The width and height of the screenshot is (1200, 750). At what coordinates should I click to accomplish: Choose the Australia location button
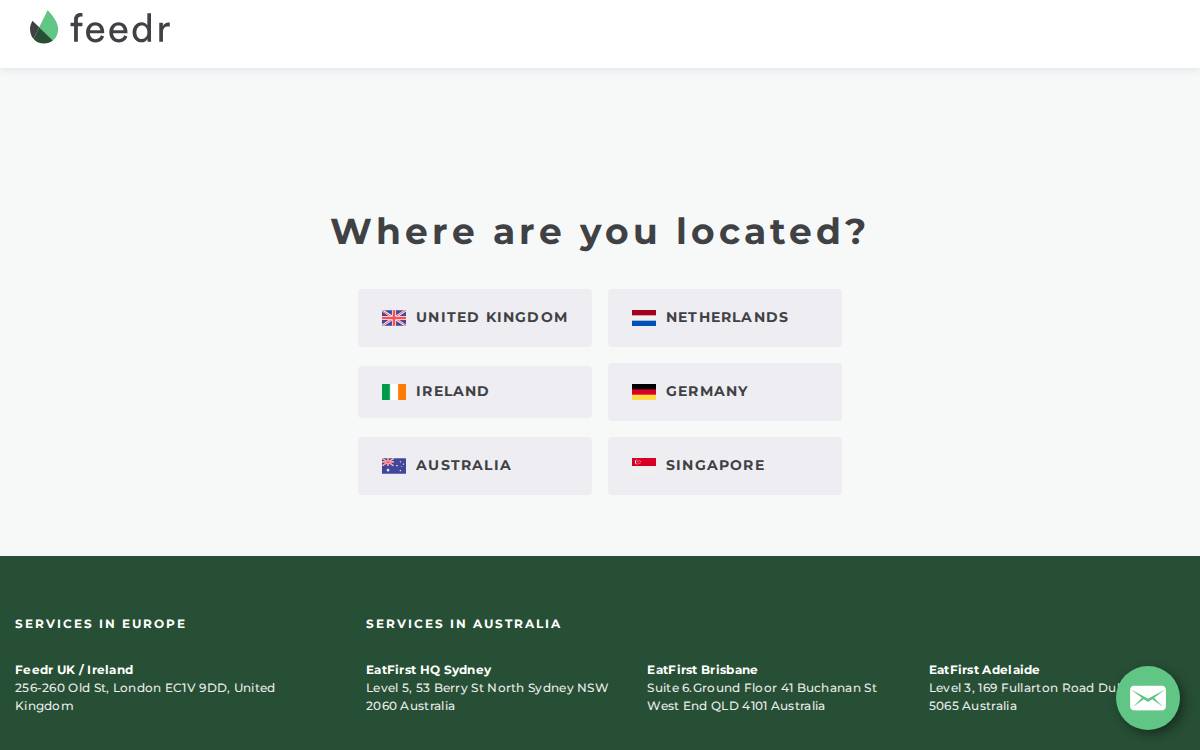click(x=475, y=466)
